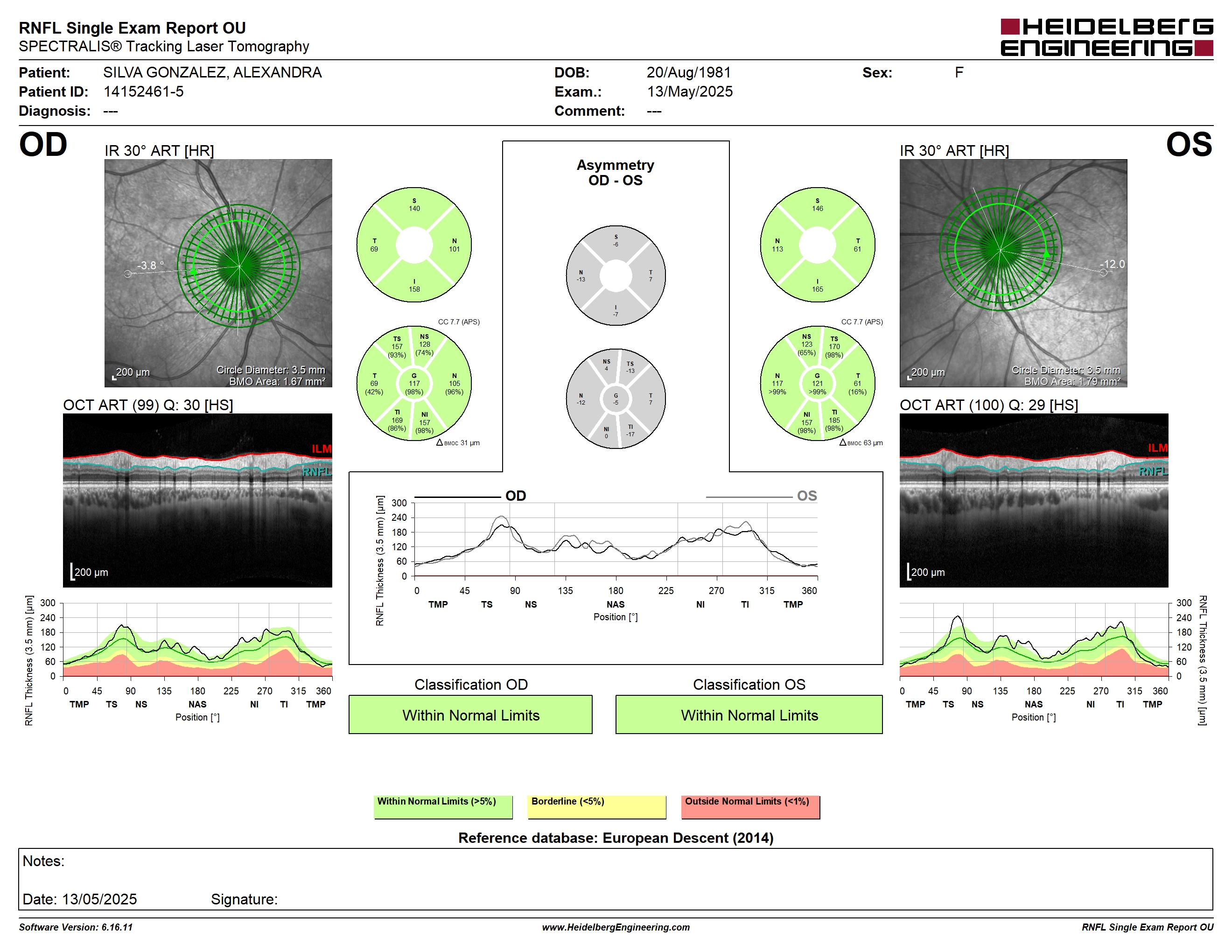Click the RNFL Single Exam Report OU title

(x=132, y=28)
